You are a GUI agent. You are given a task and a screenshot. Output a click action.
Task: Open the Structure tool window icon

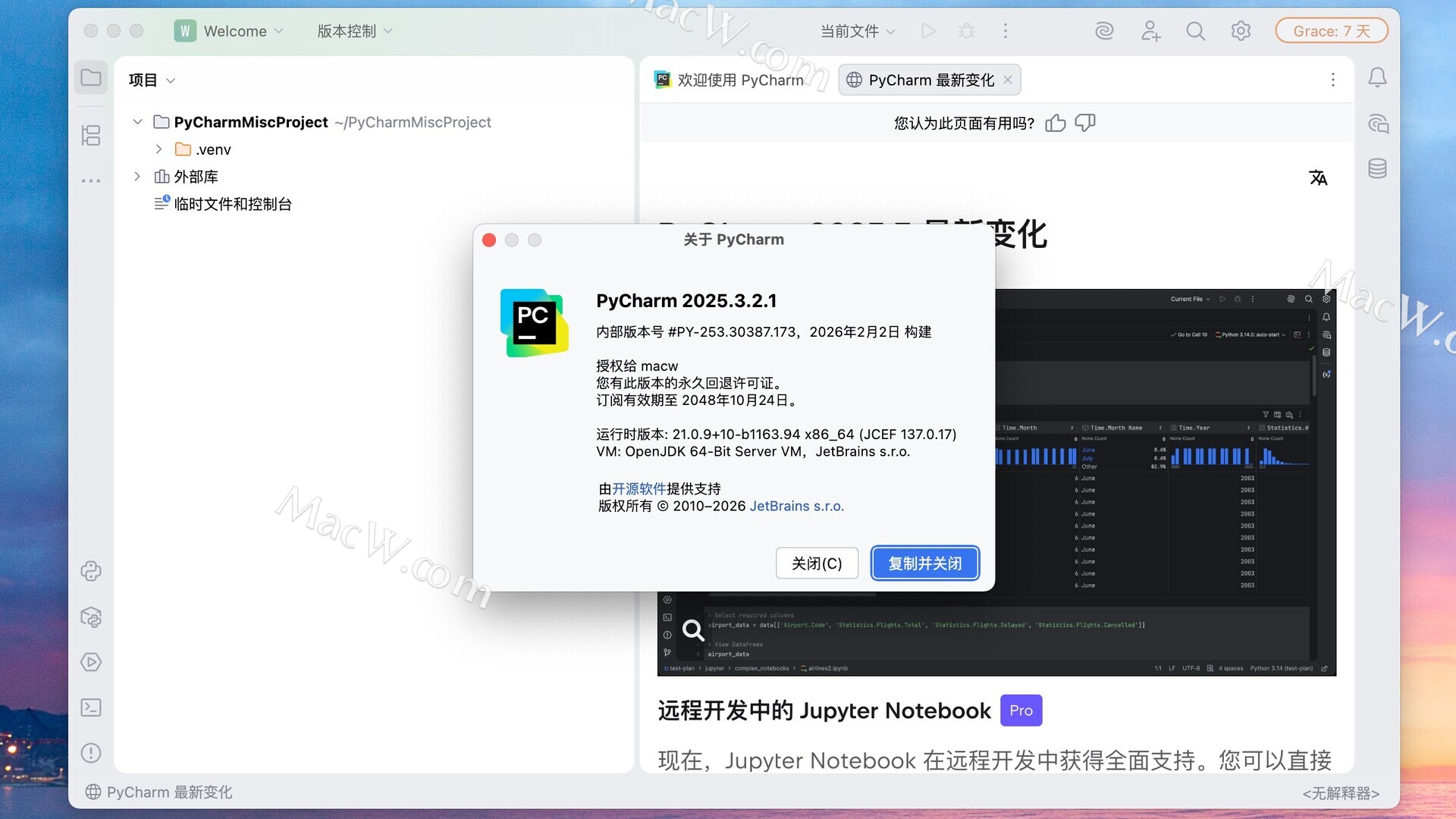point(91,136)
